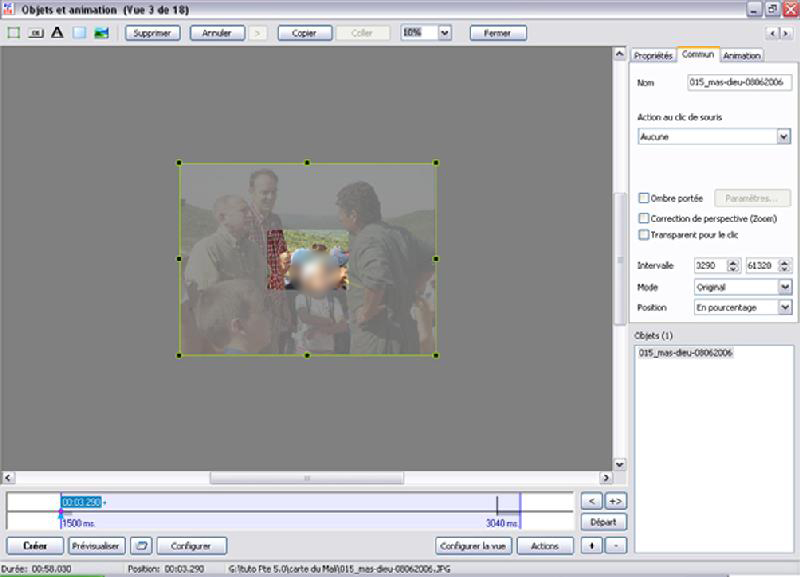Enable the Ombre portée checkbox
The height and width of the screenshot is (577, 800).
(x=644, y=198)
